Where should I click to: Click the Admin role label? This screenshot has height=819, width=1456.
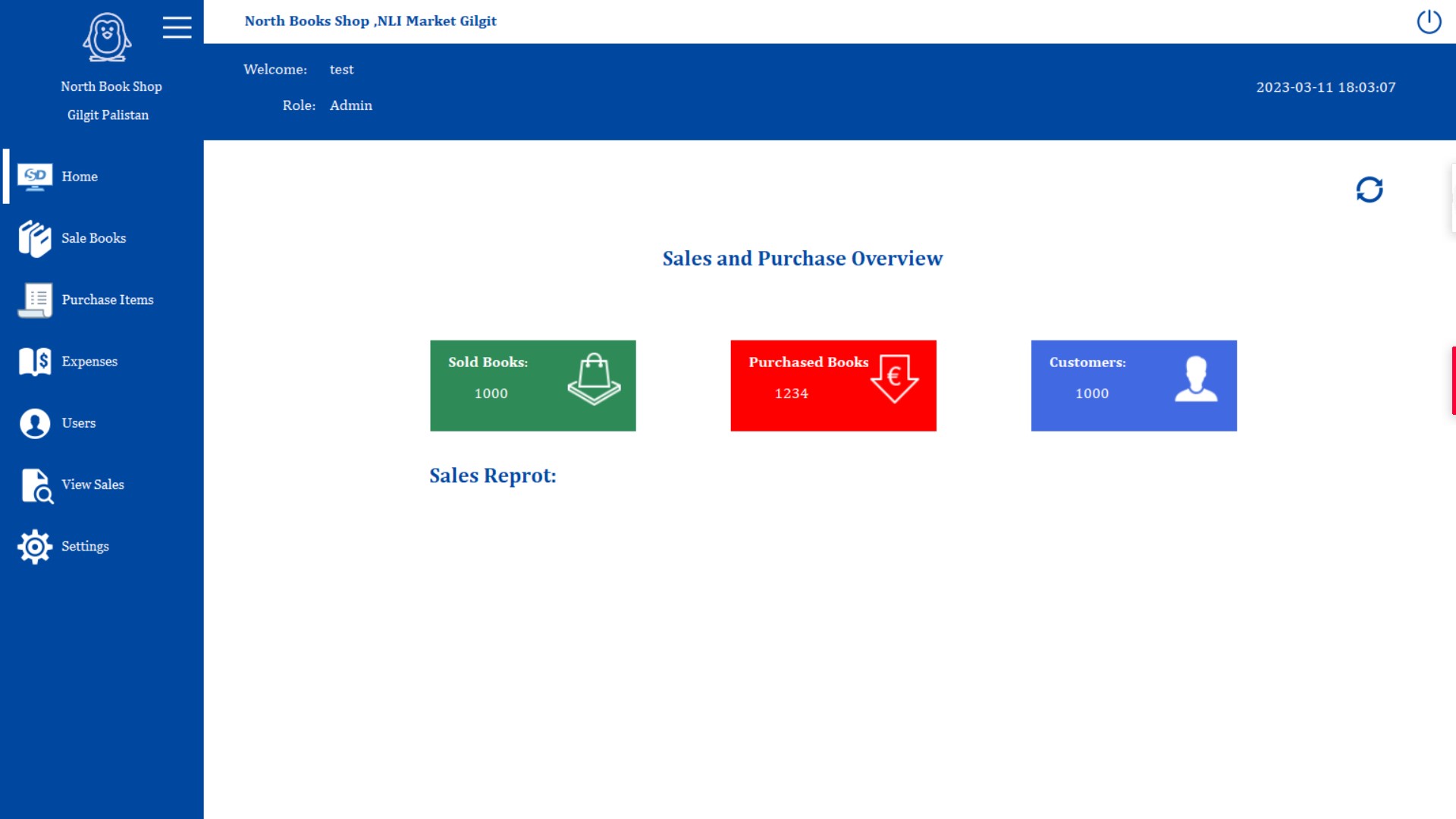click(x=350, y=105)
